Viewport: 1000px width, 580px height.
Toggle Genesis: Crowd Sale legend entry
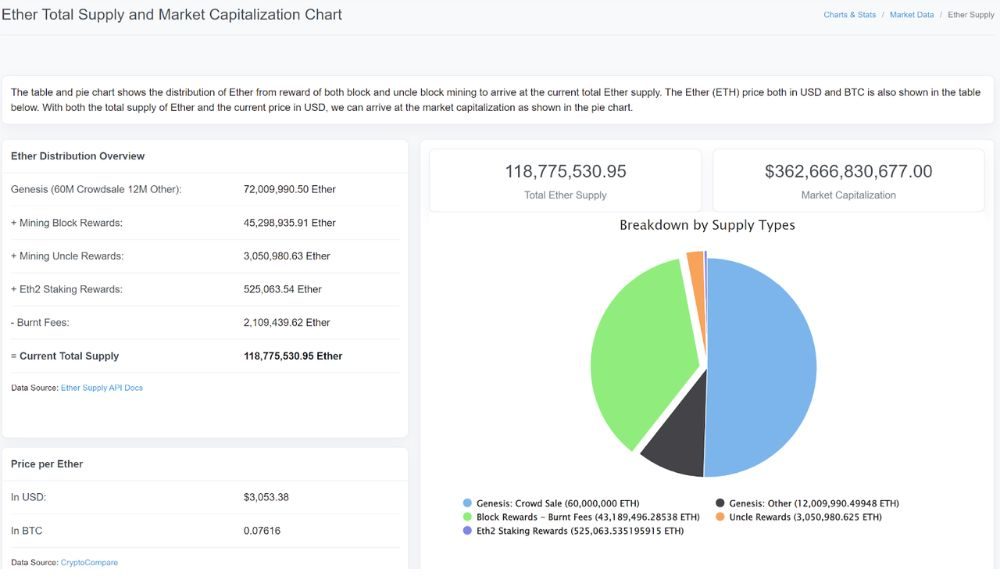[x=557, y=503]
